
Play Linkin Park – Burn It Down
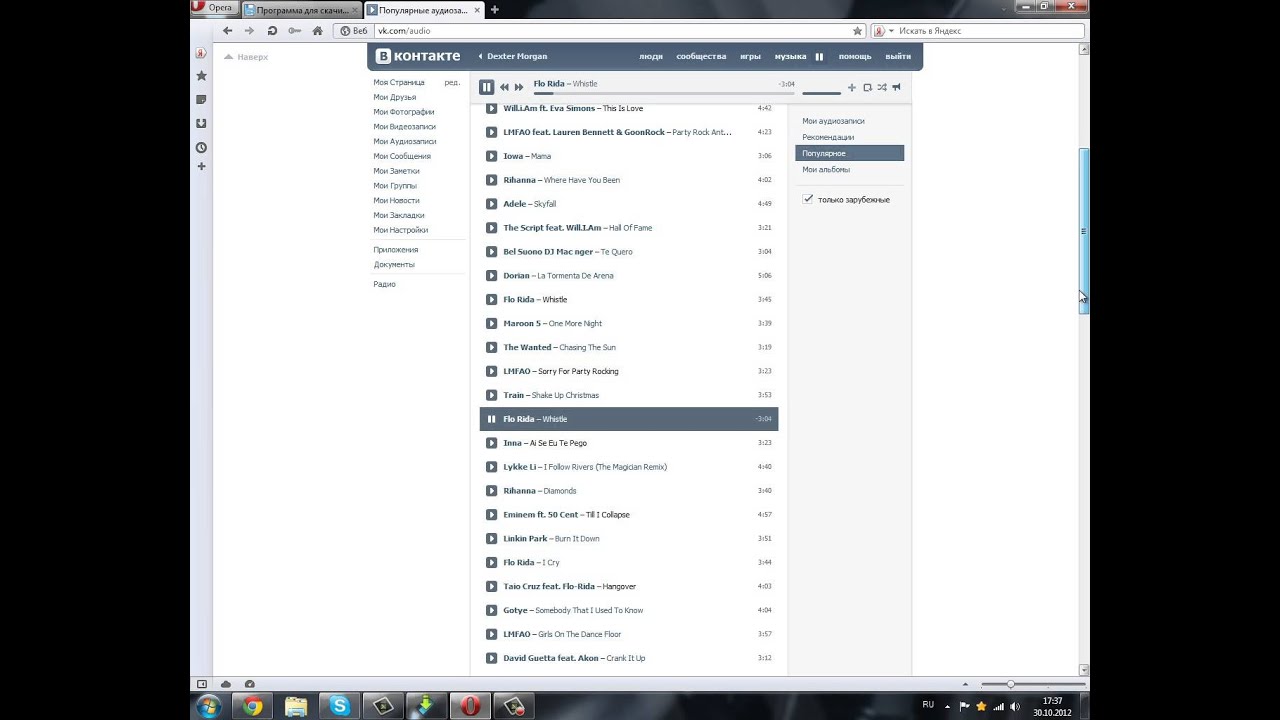[x=491, y=539]
